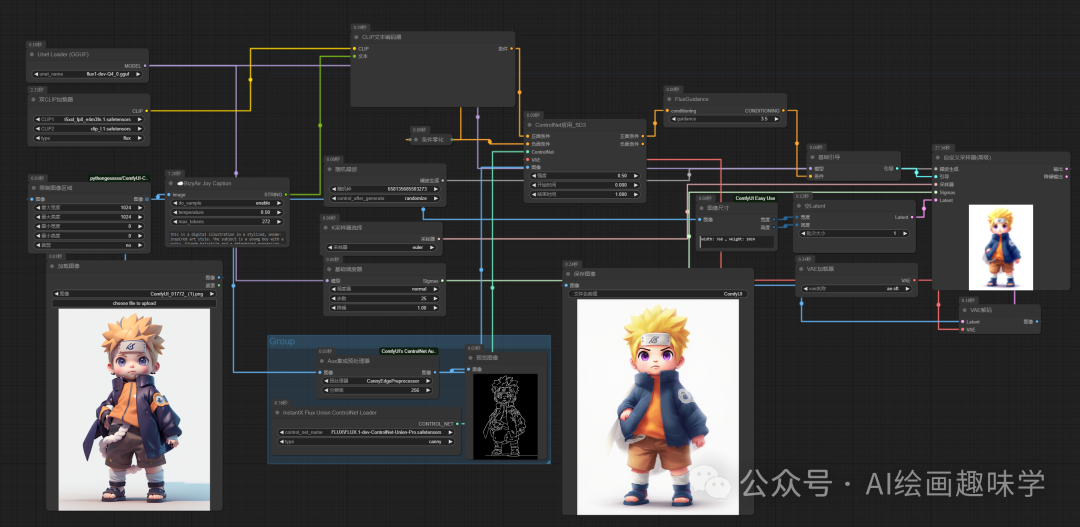Click the Latent input socket on VAE decode node

[x=962, y=321]
